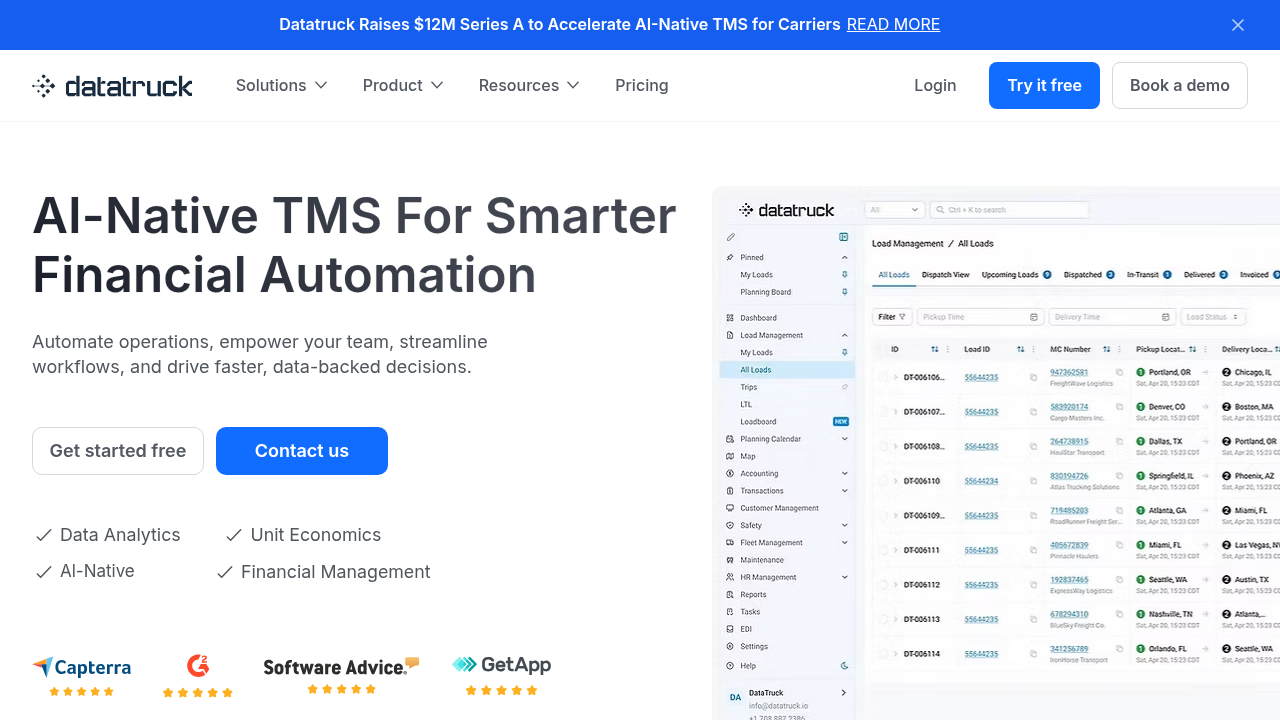Open the Software Advice rating badge

[341, 676]
